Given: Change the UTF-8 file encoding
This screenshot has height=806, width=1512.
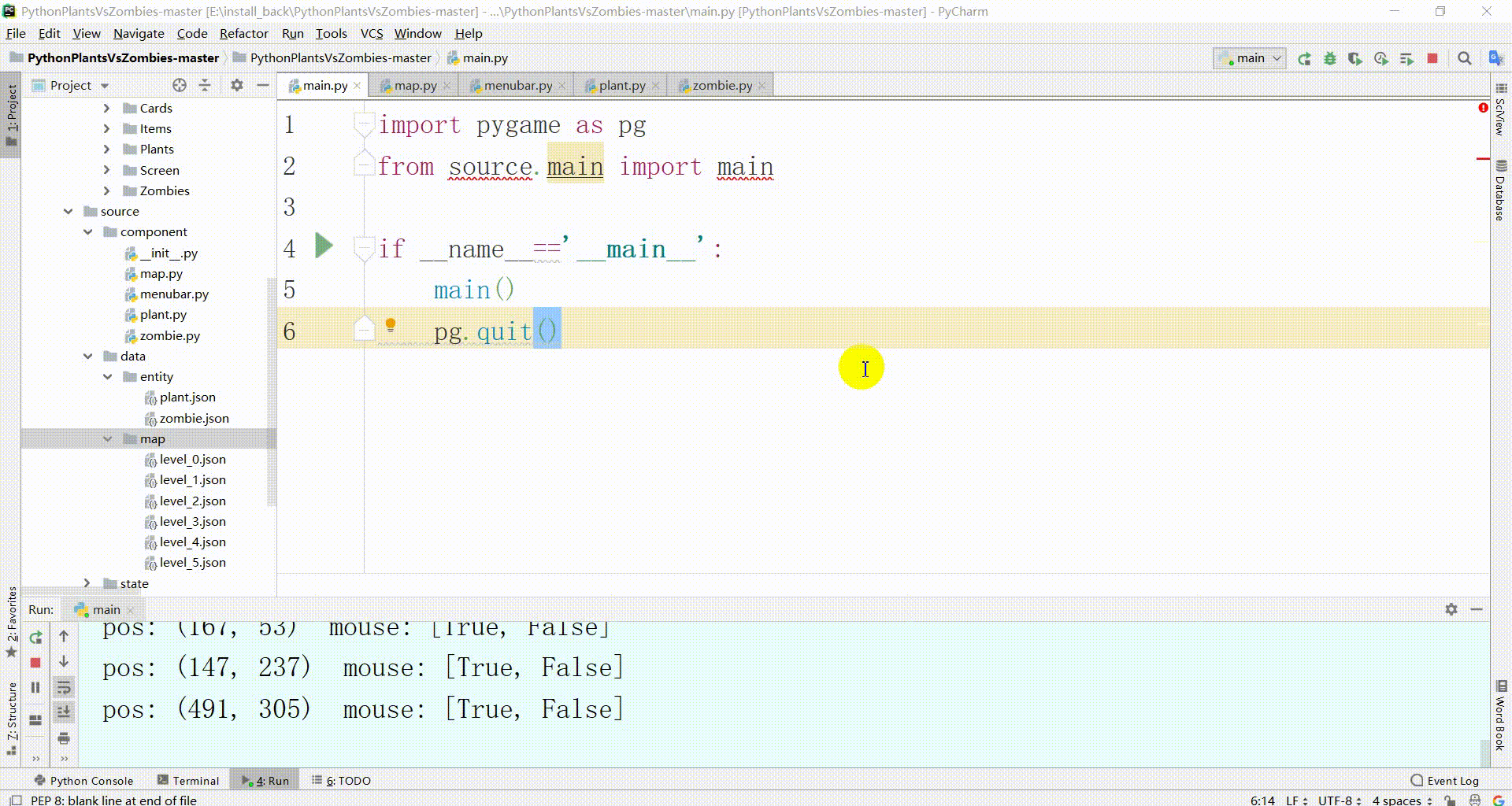Looking at the screenshot, I should click(x=1340, y=800).
